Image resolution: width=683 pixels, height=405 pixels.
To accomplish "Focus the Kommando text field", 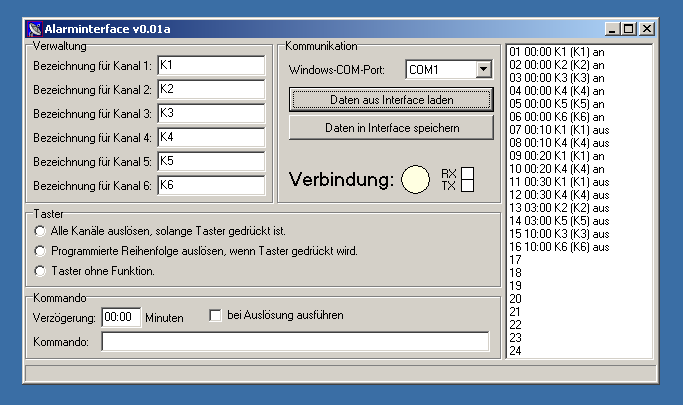I will click(x=295, y=342).
